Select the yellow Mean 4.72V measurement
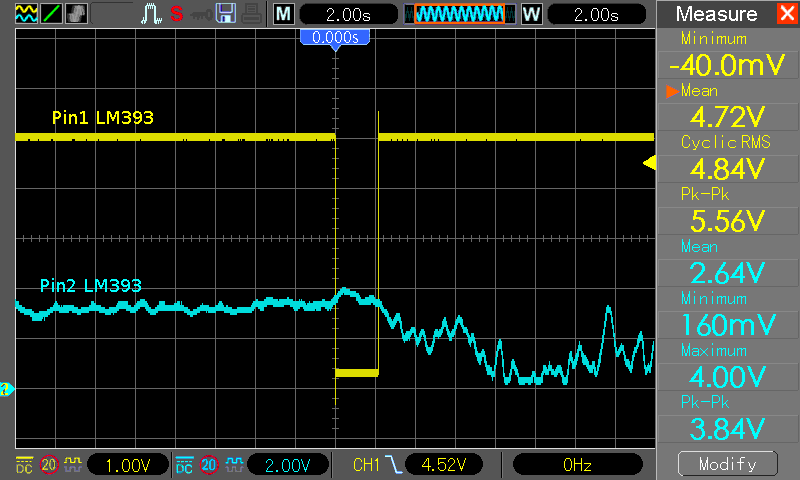Image resolution: width=800 pixels, height=480 pixels. [x=728, y=107]
